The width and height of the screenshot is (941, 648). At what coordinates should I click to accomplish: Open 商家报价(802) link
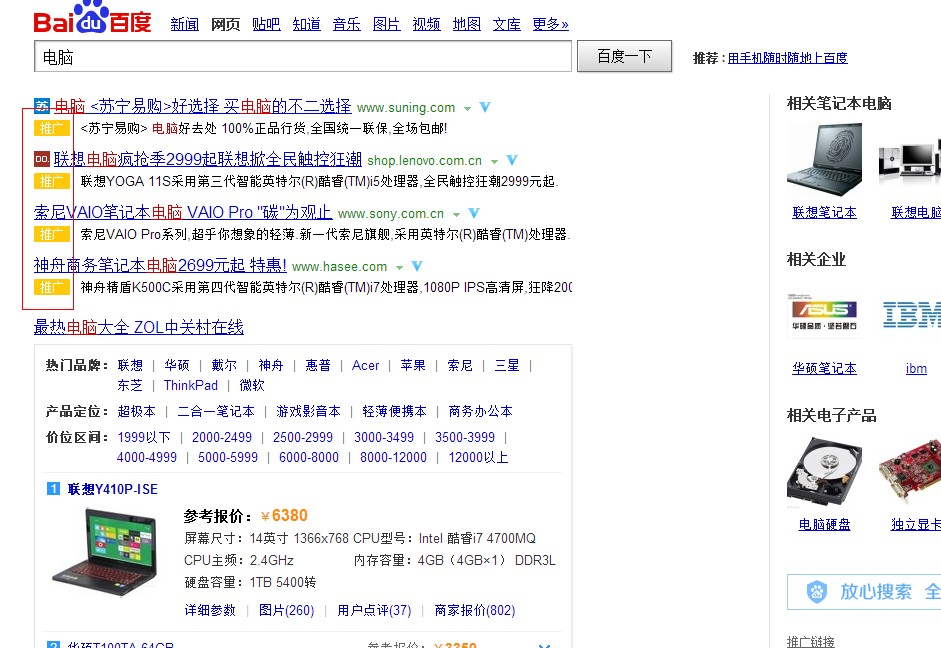click(475, 610)
